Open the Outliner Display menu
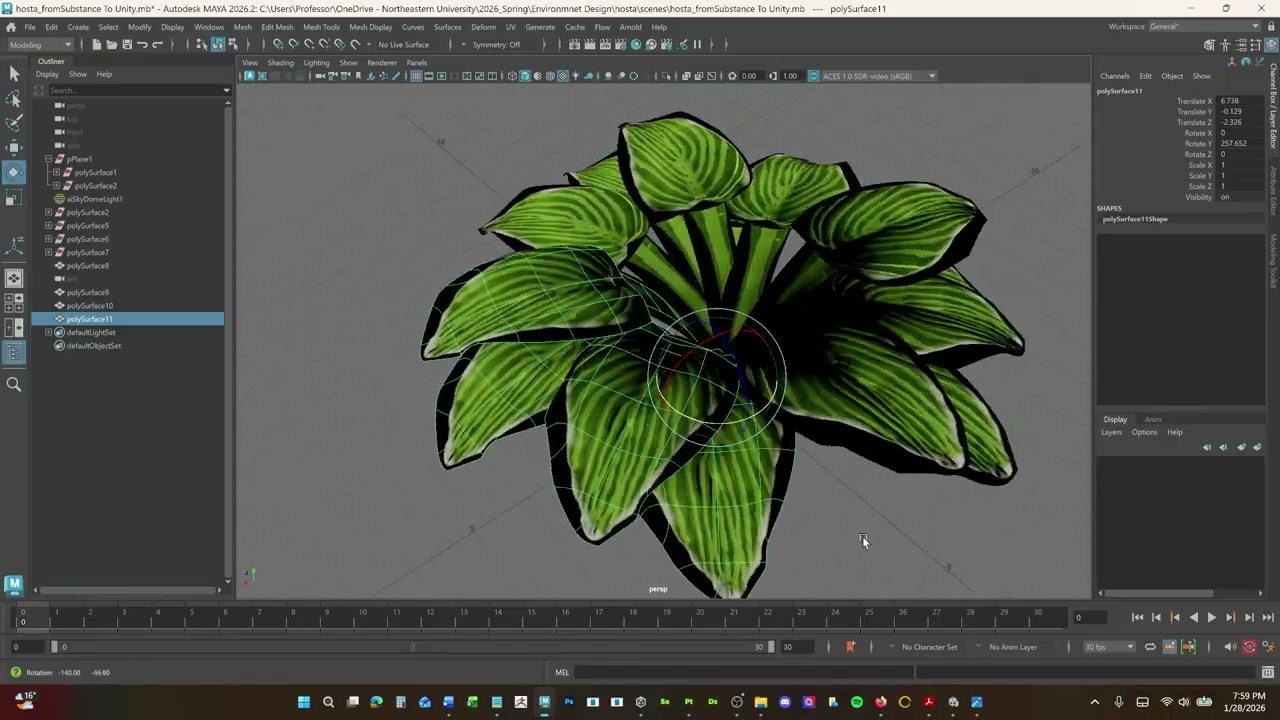The width and height of the screenshot is (1280, 720). [x=47, y=74]
